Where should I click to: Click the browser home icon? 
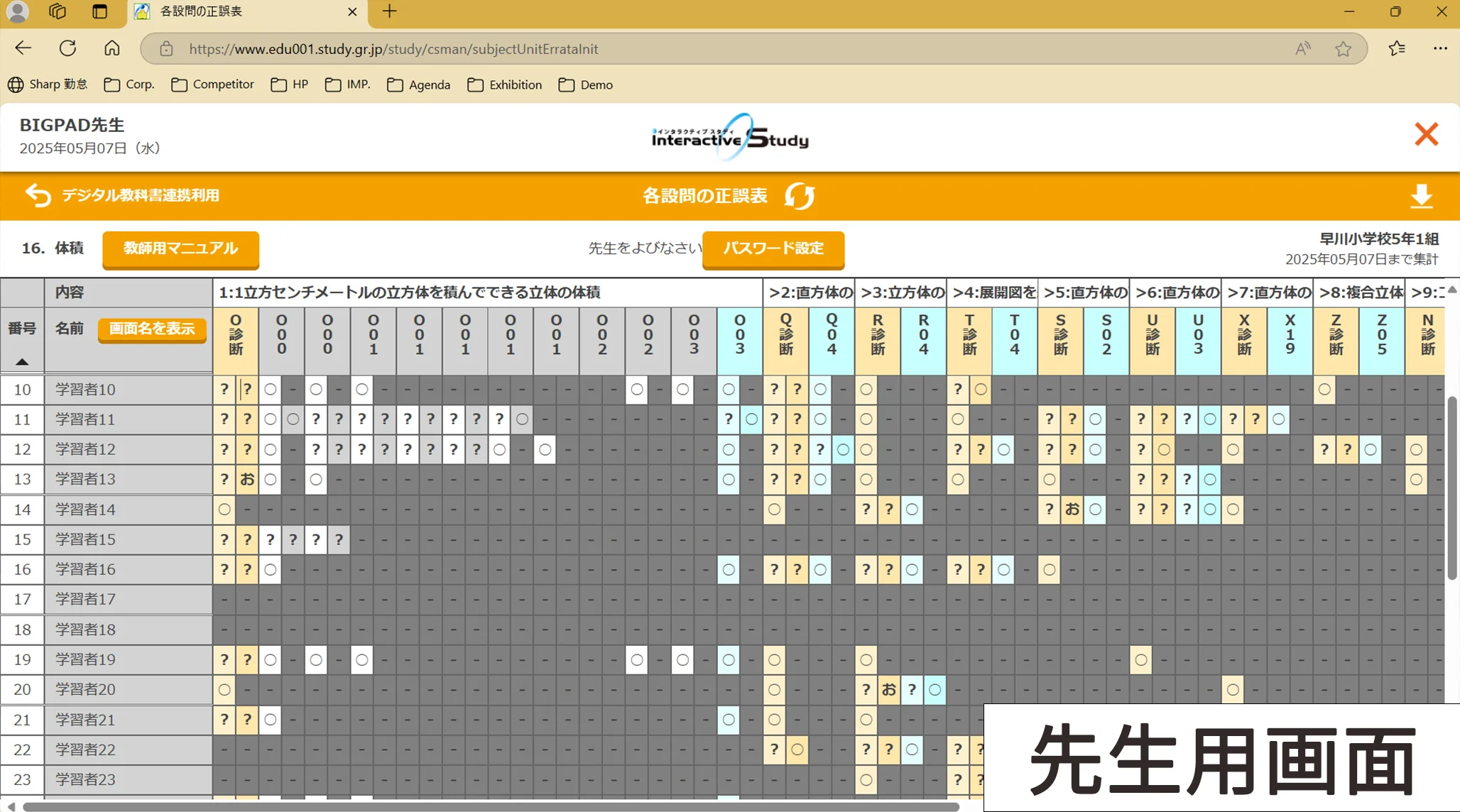112,48
